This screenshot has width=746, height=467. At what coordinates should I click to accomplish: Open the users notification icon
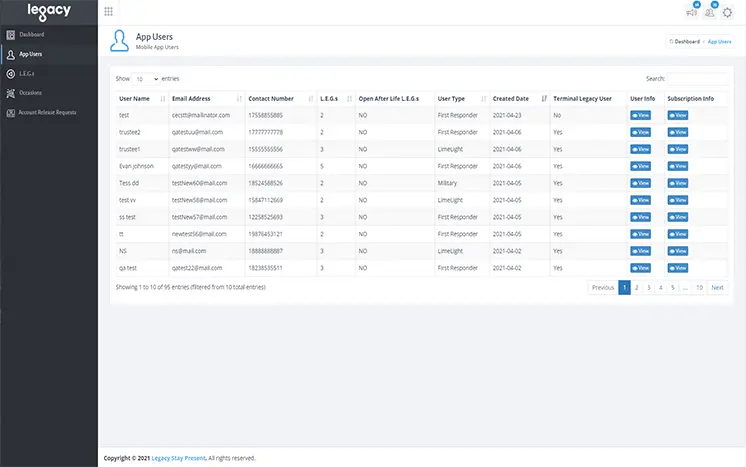[710, 12]
